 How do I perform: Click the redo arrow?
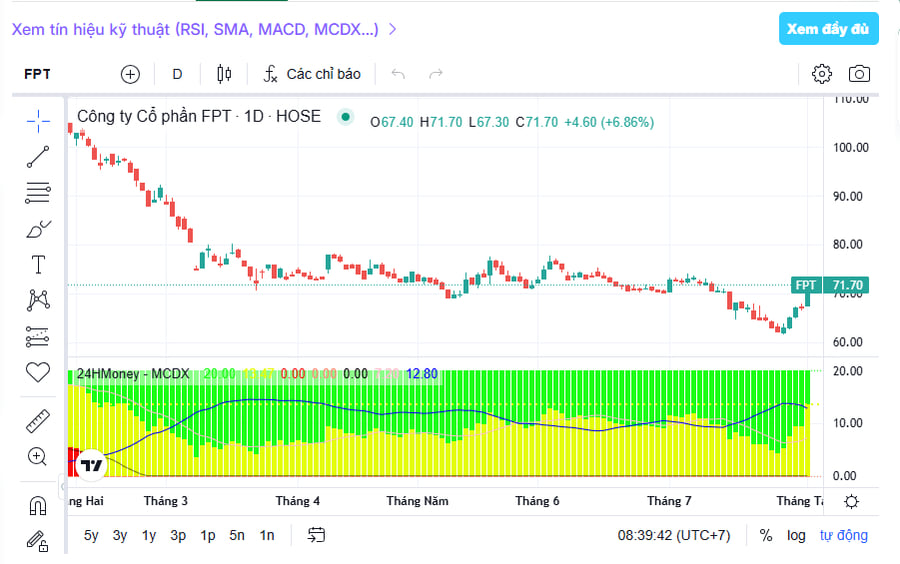(436, 73)
